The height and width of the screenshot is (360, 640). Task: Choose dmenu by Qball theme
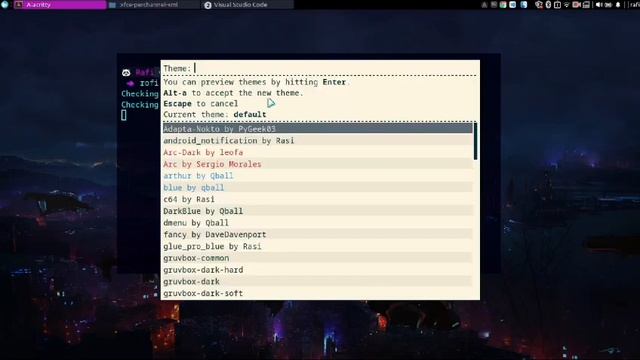point(318,223)
